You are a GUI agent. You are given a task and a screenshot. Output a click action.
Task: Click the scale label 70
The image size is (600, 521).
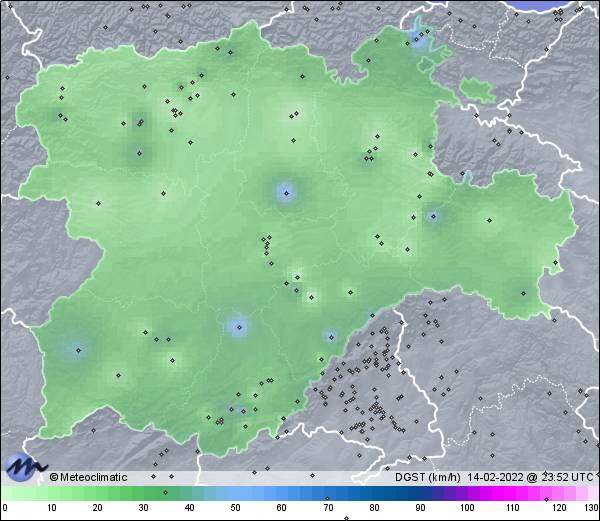pyautogui.click(x=328, y=508)
